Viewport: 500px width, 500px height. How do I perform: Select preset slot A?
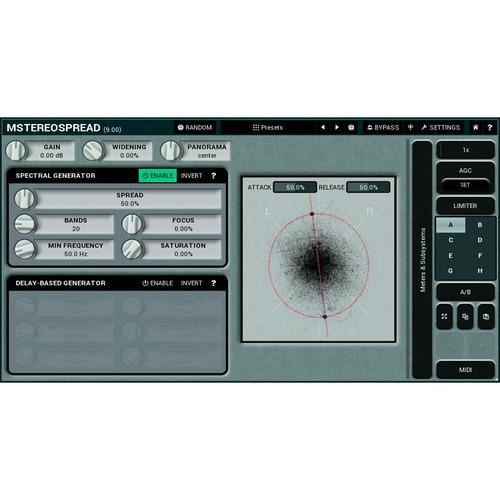click(x=451, y=225)
